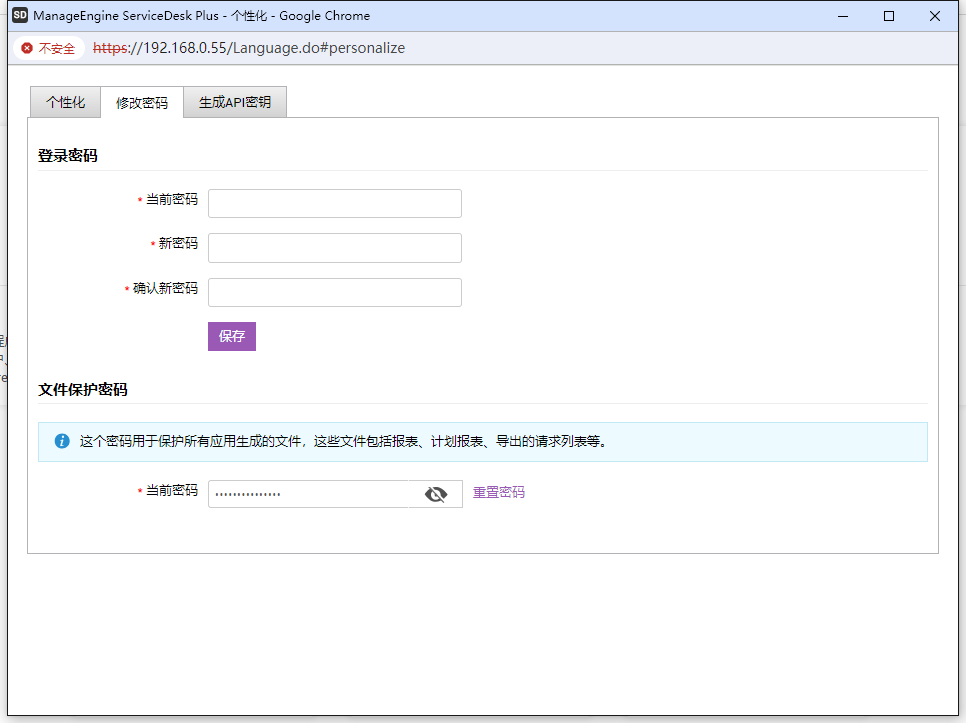Click the 不安全 security warning badge
Viewport: 966px width, 723px height.
(48, 48)
